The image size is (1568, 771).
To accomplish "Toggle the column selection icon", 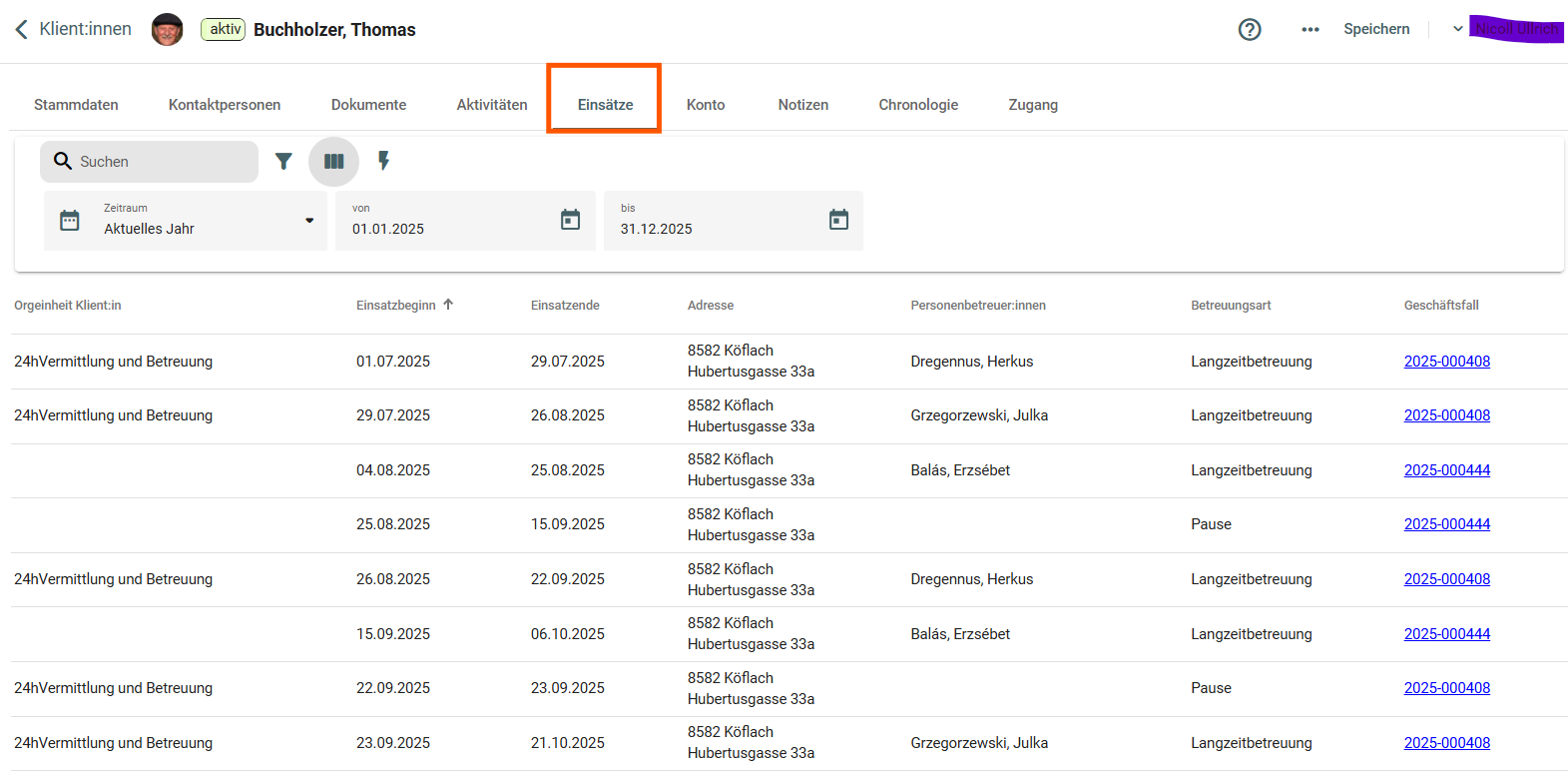I will 333,161.
